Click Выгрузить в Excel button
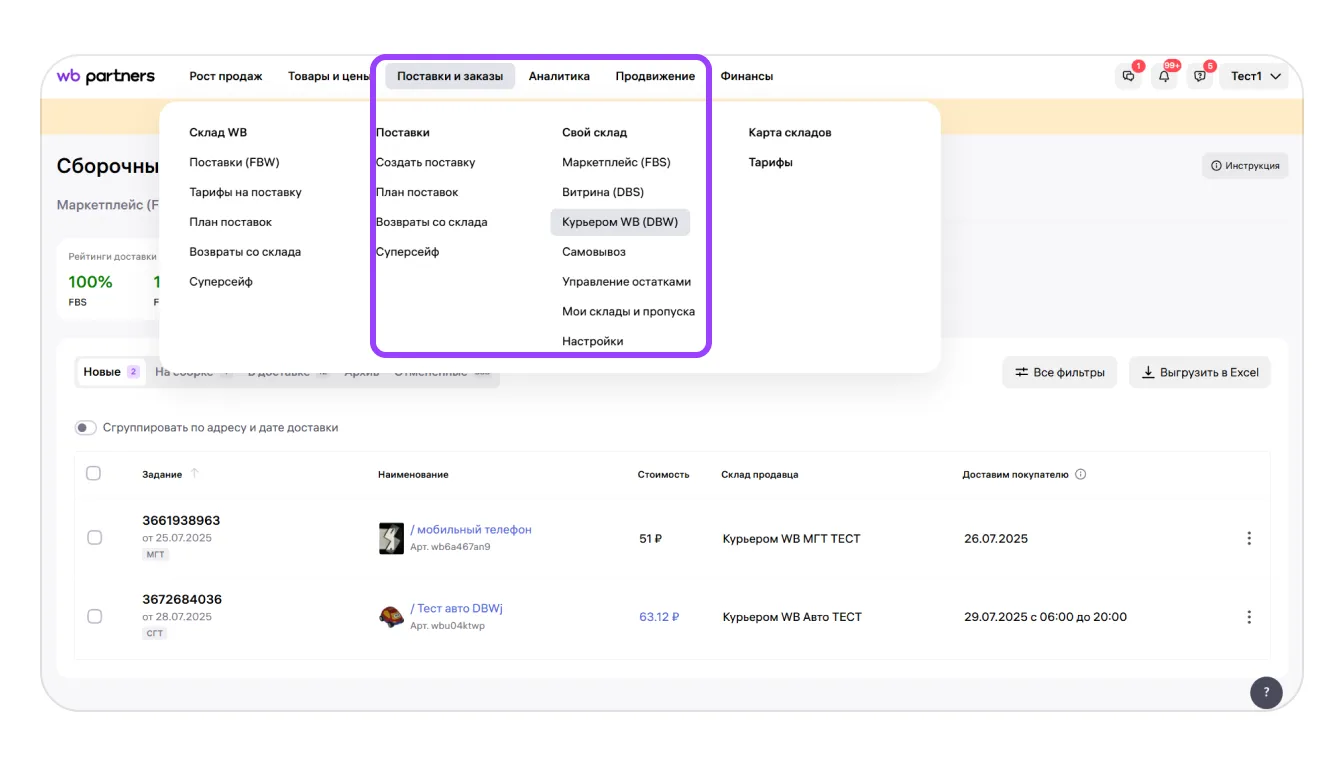 tap(1200, 372)
